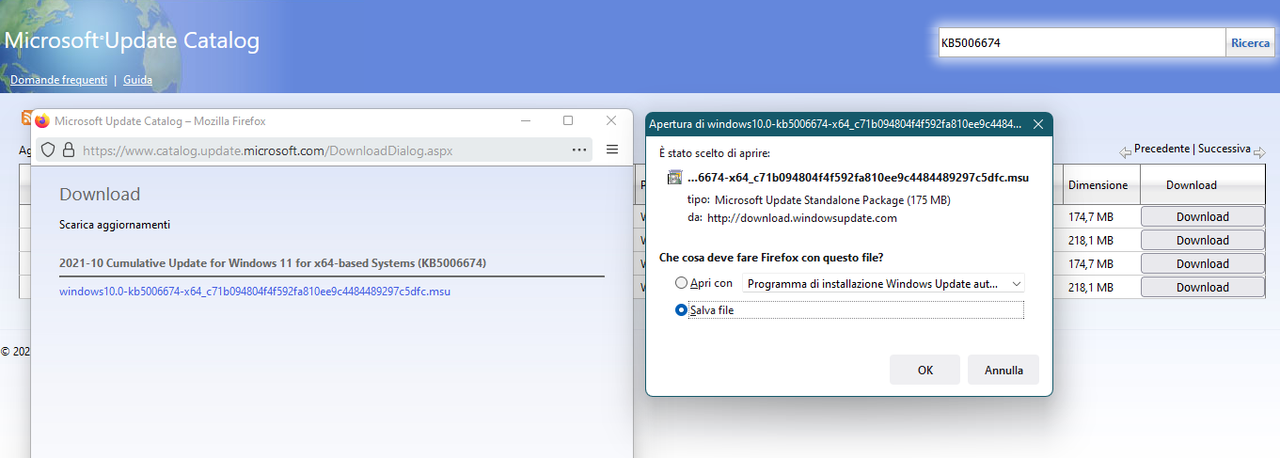Maximize the Mozilla Firefox popup window
Image resolution: width=1280 pixels, height=458 pixels.
[568, 121]
